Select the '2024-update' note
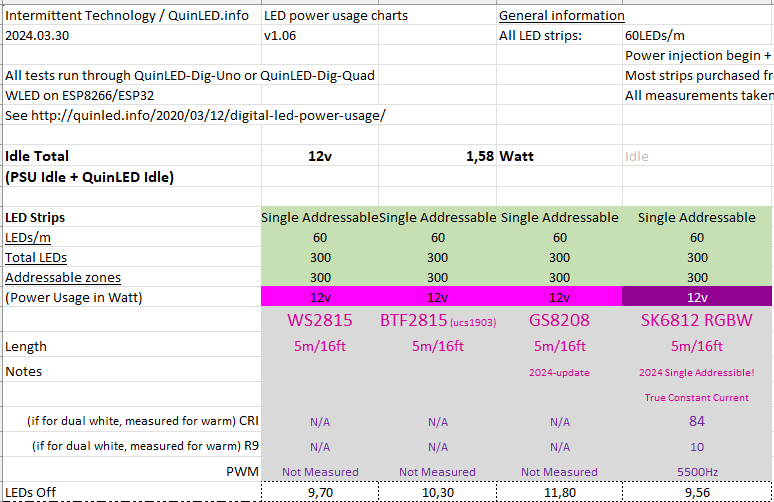 [x=559, y=373]
